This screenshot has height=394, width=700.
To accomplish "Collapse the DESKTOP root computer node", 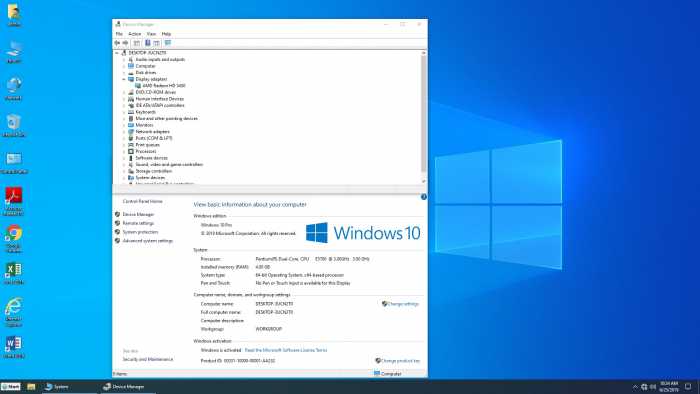I will click(x=117, y=53).
